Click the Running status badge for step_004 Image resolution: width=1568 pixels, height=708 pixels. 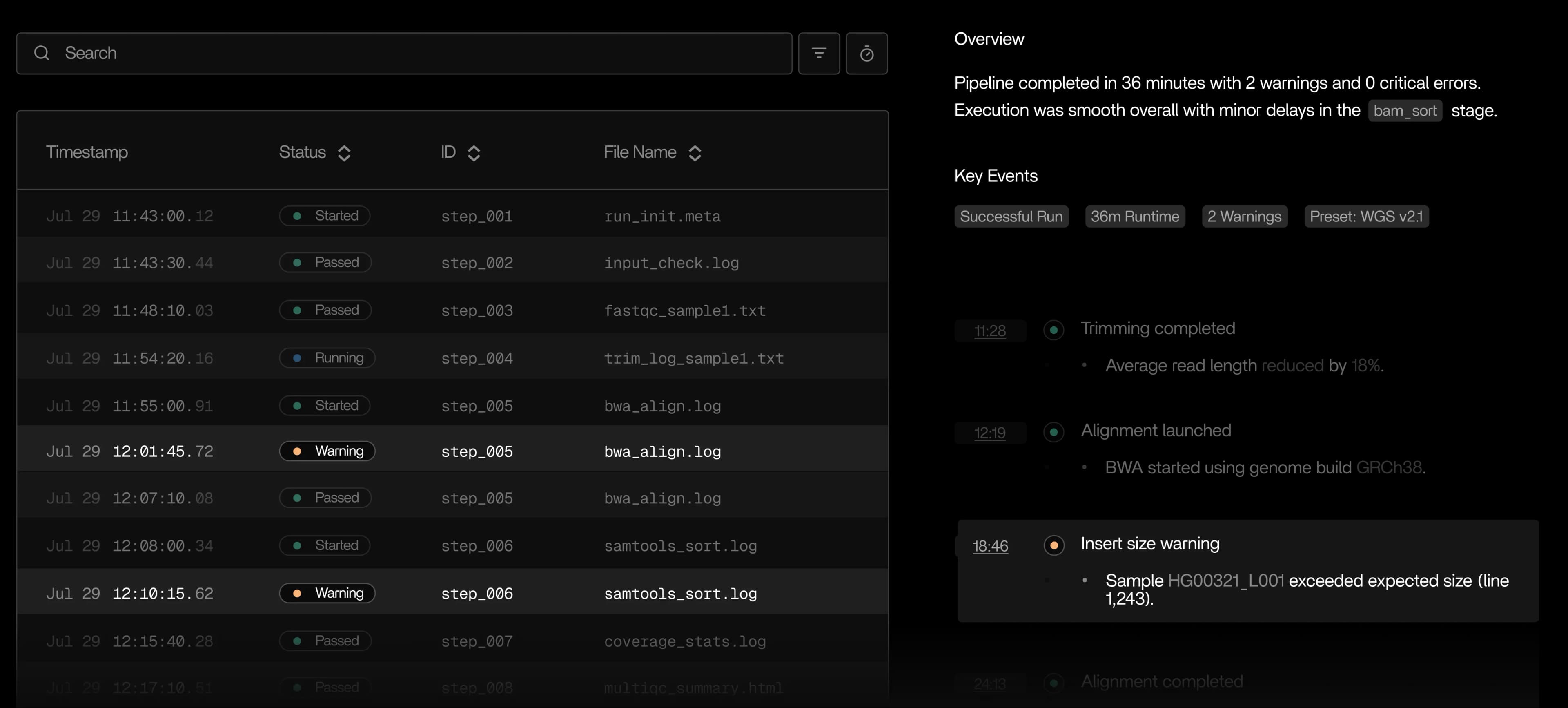pyautogui.click(x=327, y=358)
